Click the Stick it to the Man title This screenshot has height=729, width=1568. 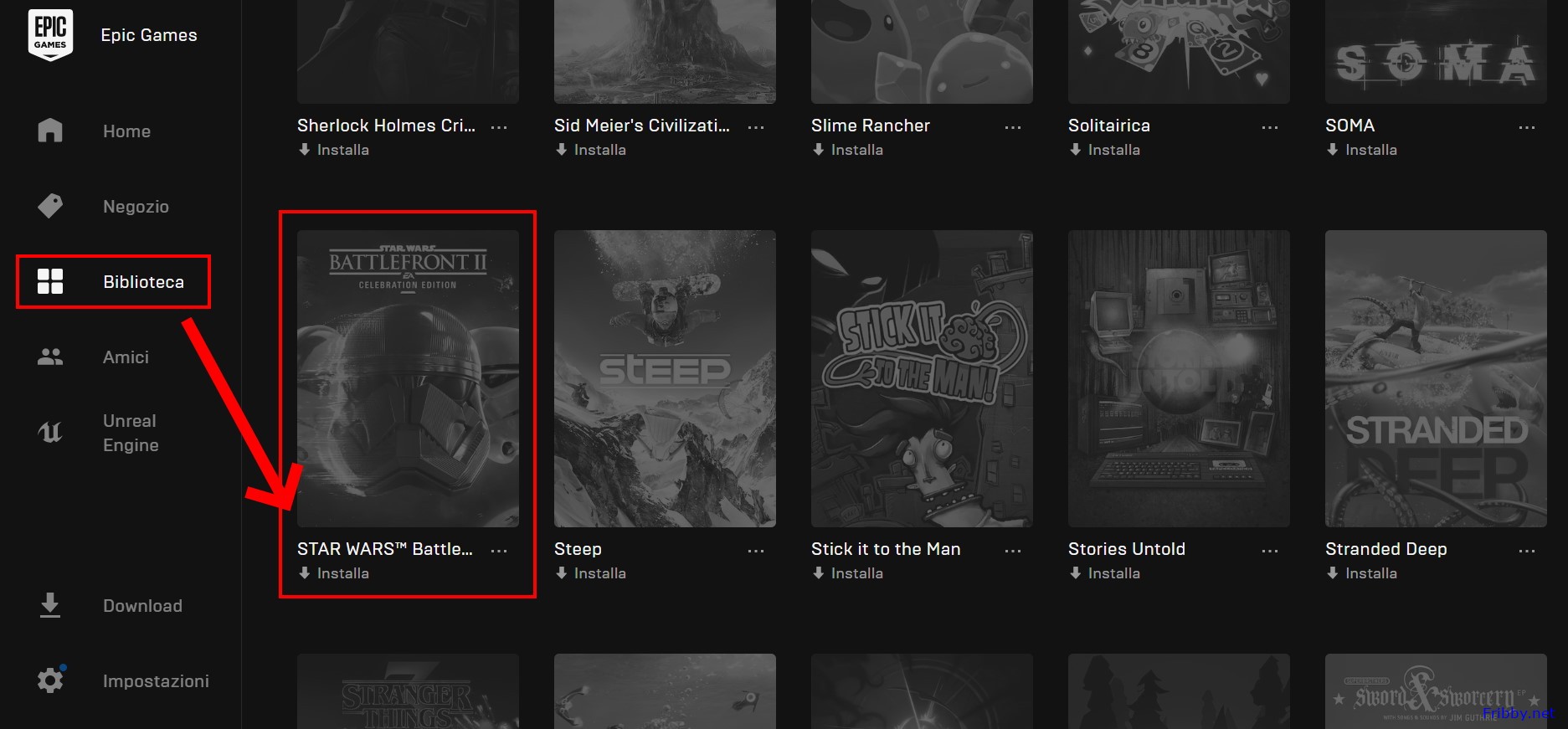(x=886, y=549)
